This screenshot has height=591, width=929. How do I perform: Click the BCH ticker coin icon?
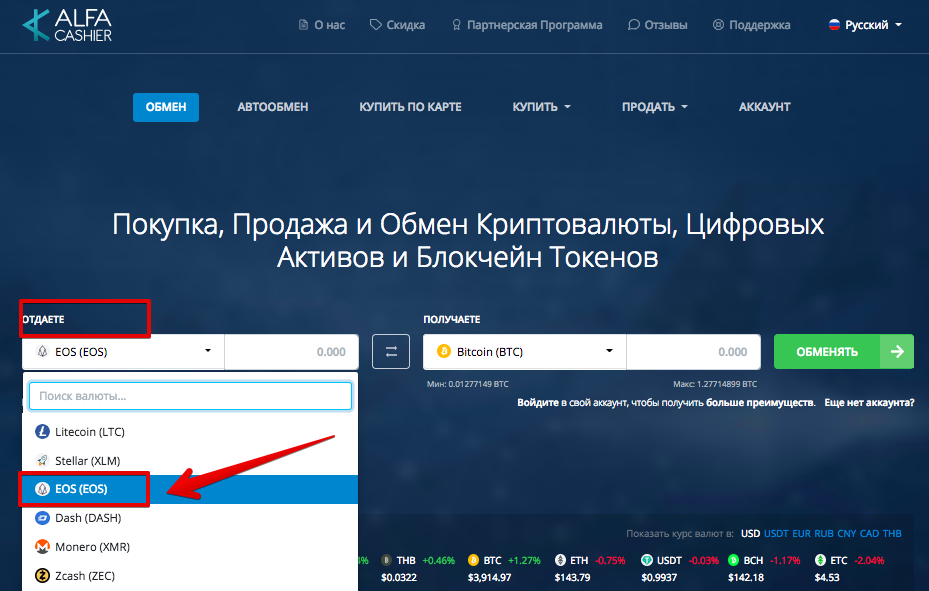click(x=733, y=560)
